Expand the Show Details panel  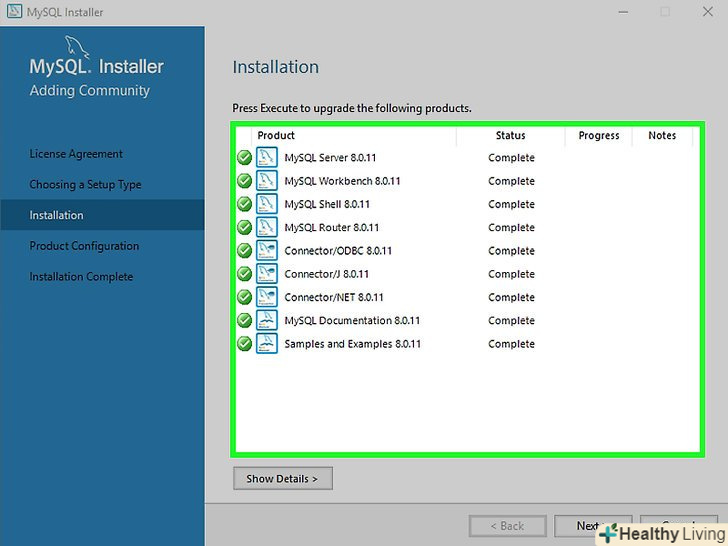[x=282, y=479]
